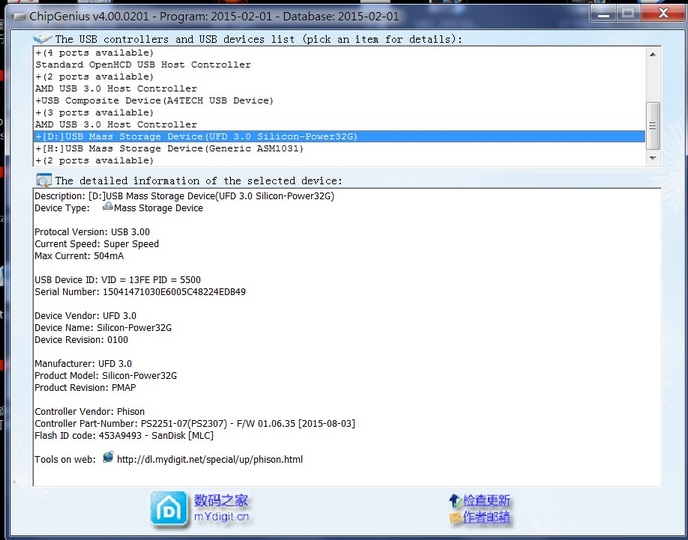Click the Protocal Version: USB 3.00 line
This screenshot has height=540, width=688.
(x=92, y=232)
